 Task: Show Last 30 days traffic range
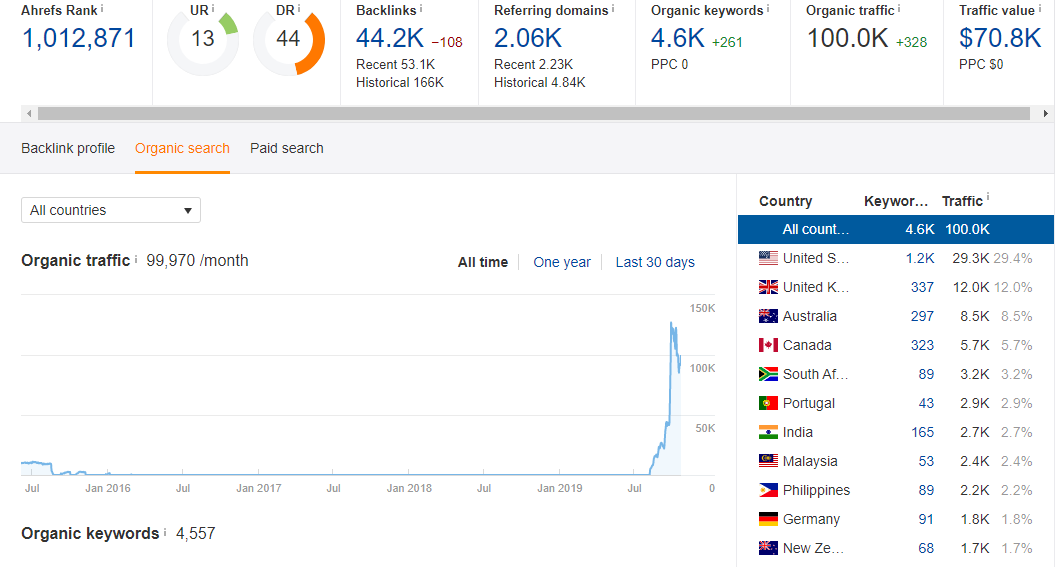[x=655, y=262]
